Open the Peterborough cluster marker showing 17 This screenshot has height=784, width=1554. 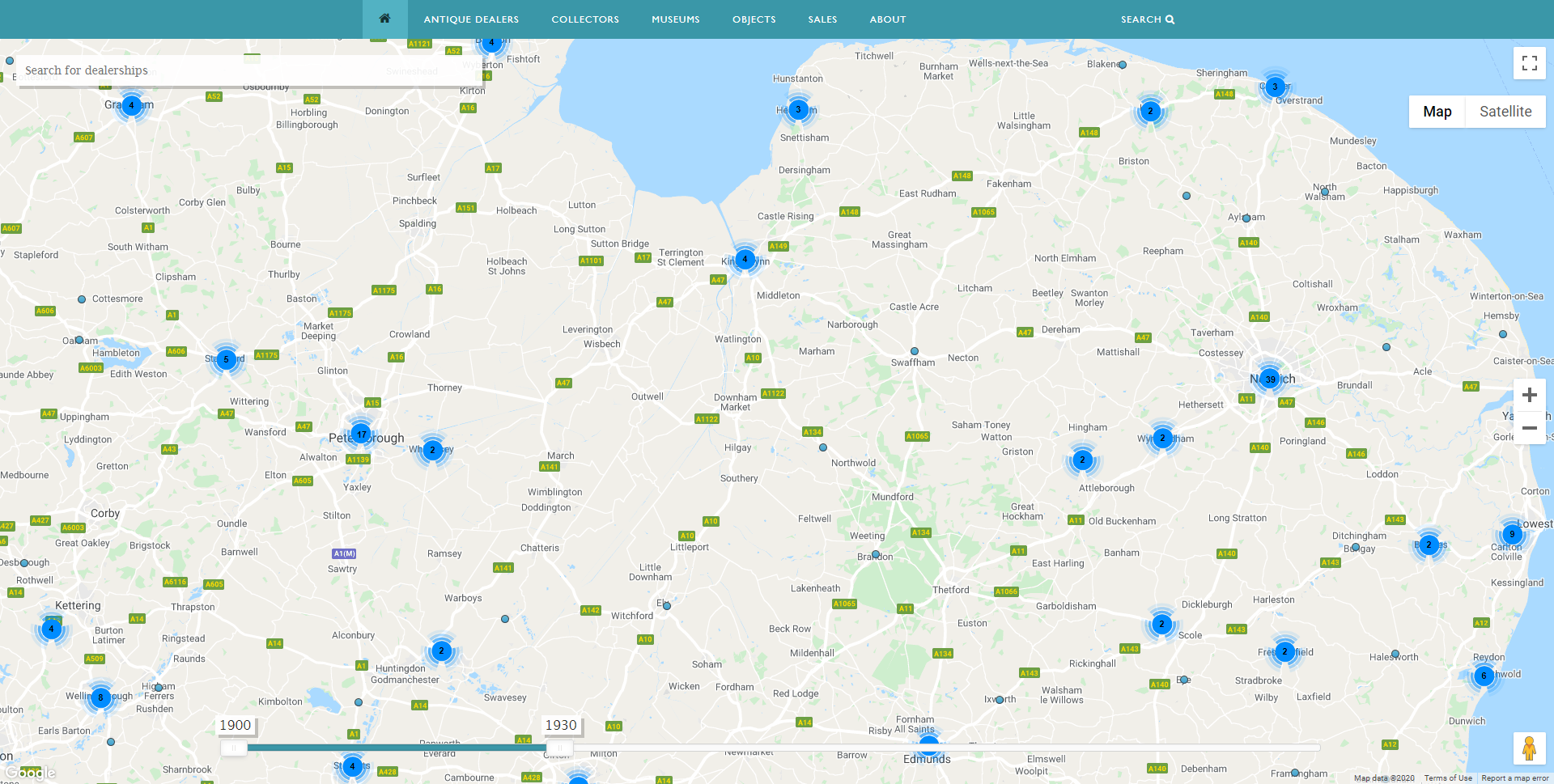[361, 434]
